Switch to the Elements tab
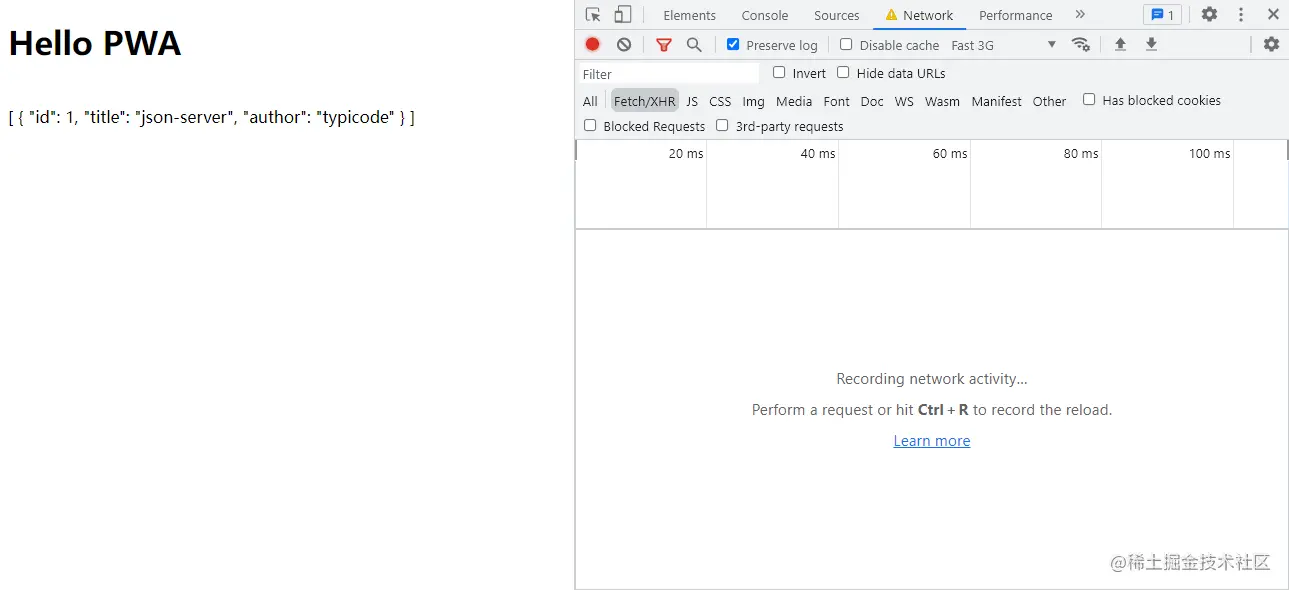 [690, 15]
